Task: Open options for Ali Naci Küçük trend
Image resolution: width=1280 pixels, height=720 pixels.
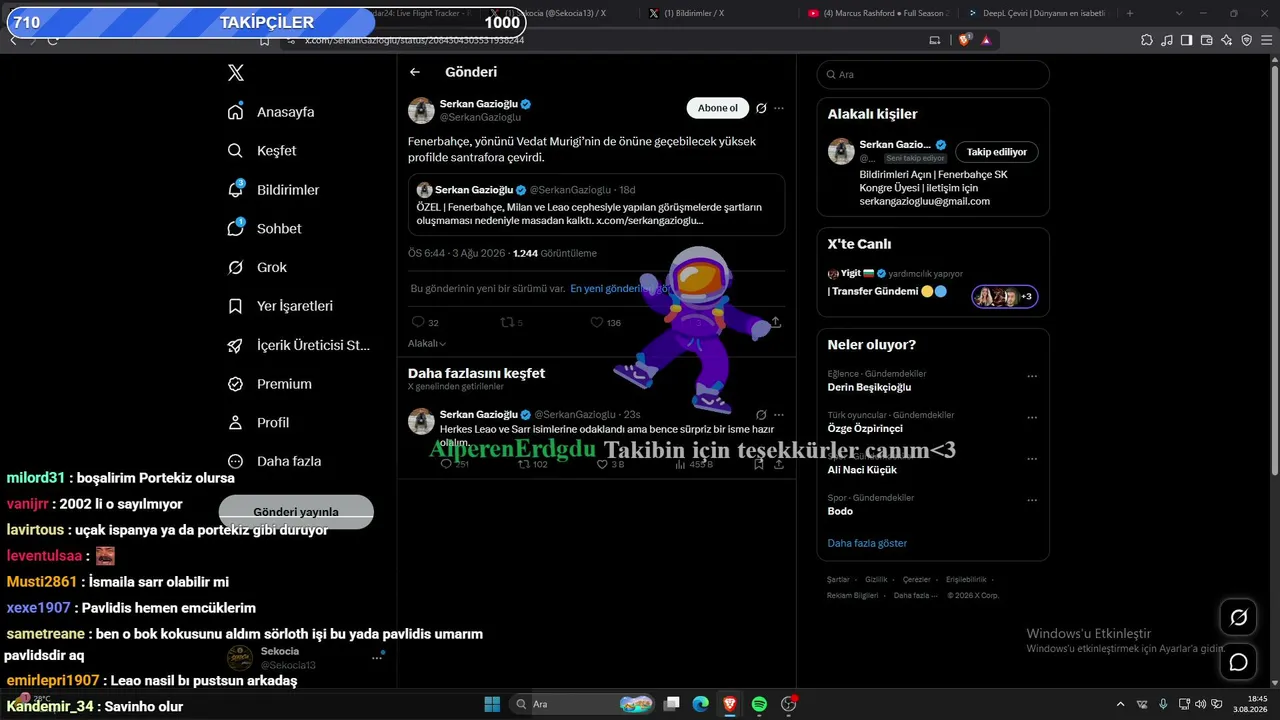Action: (x=1032, y=459)
